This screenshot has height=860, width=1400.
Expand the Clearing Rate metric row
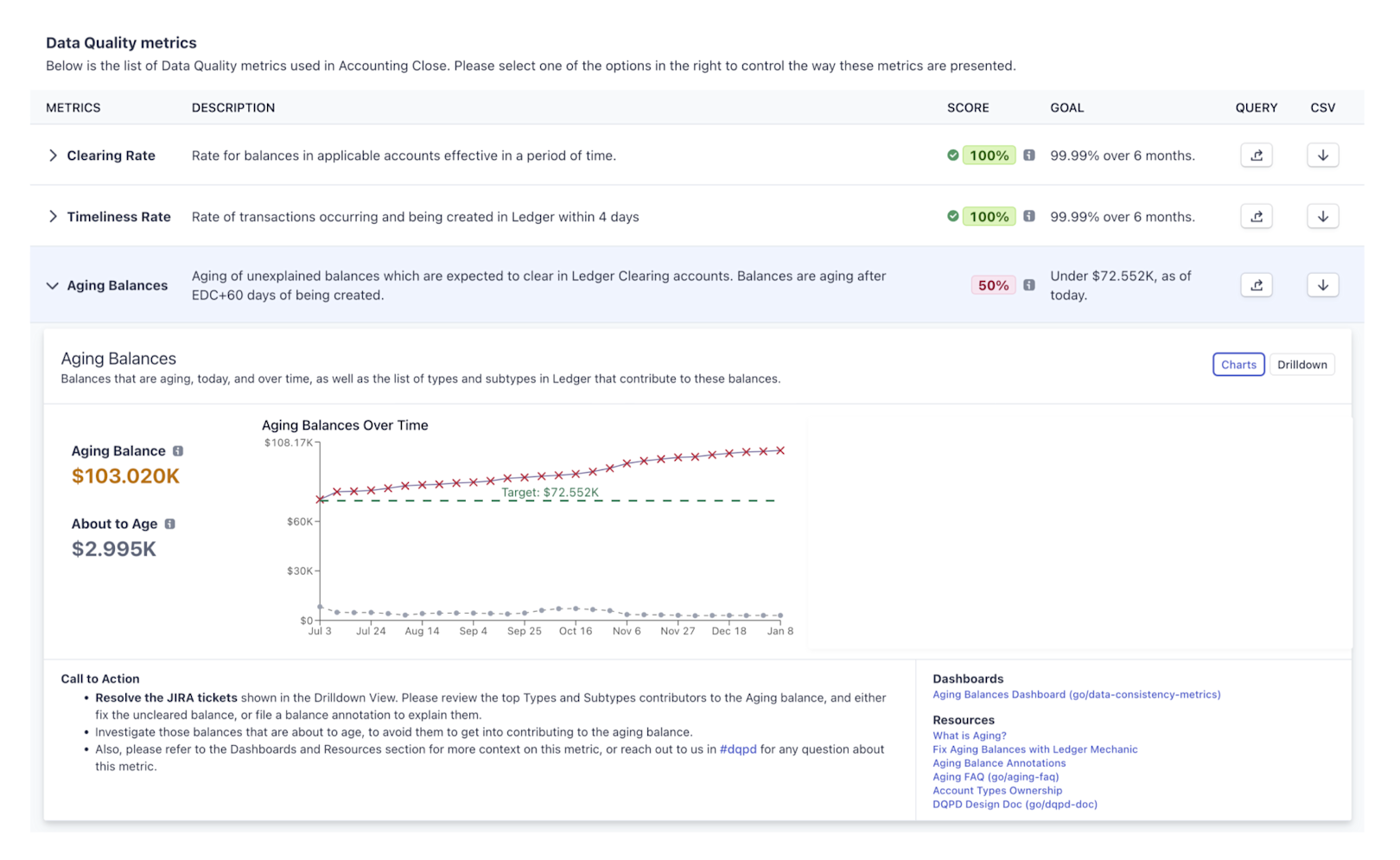pyautogui.click(x=52, y=156)
